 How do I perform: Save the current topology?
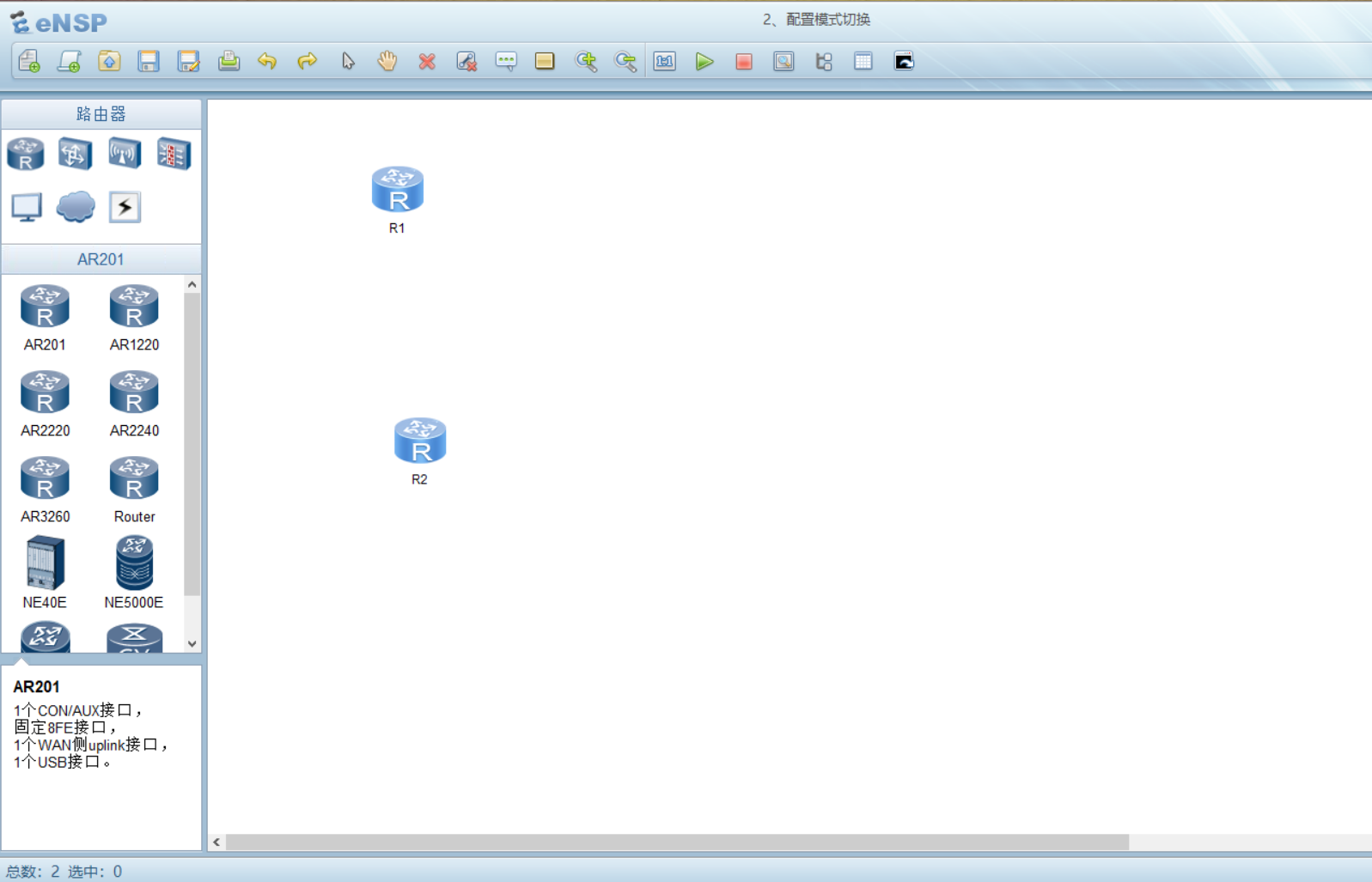[149, 61]
